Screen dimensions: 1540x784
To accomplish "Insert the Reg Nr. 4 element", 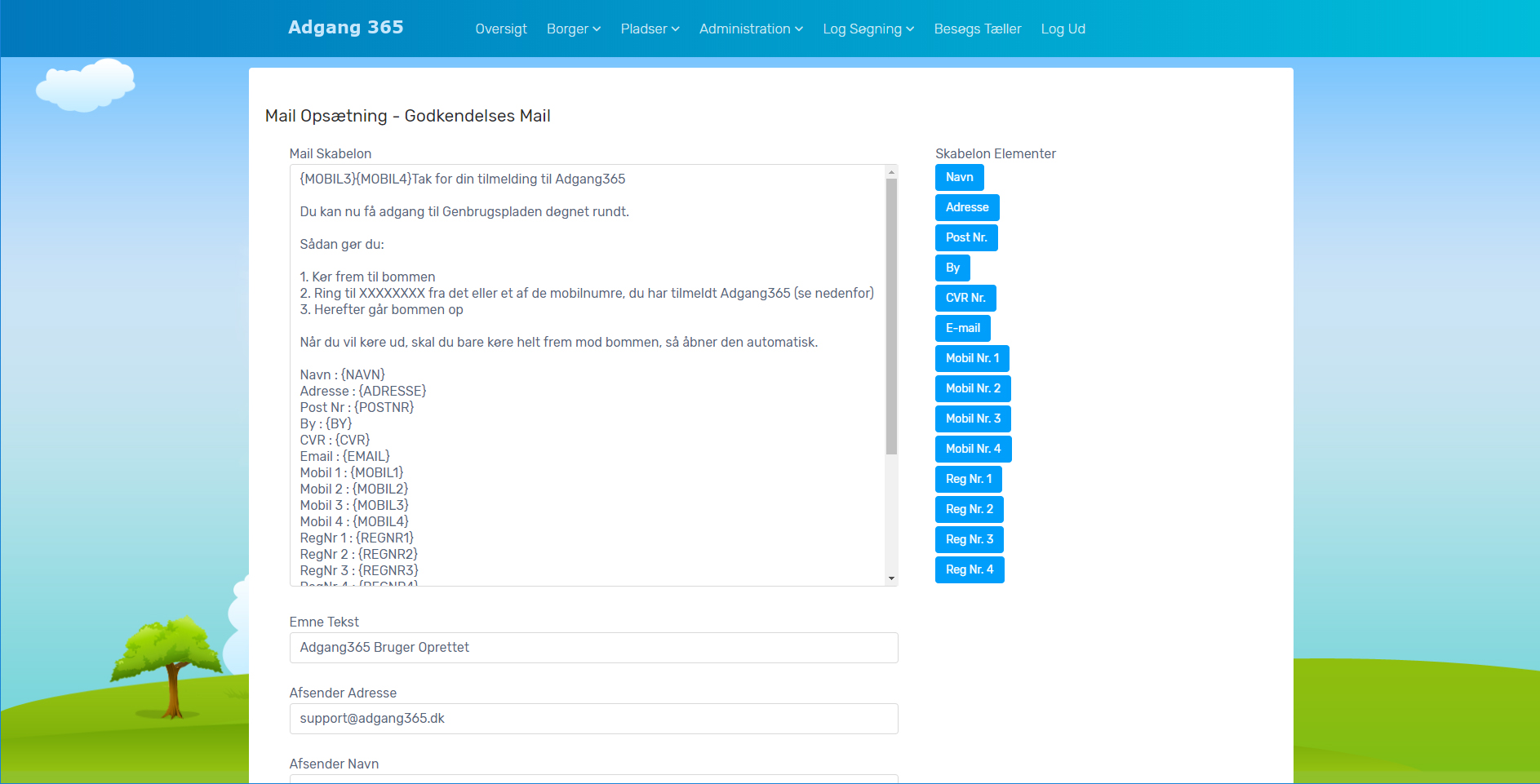I will pos(969,569).
